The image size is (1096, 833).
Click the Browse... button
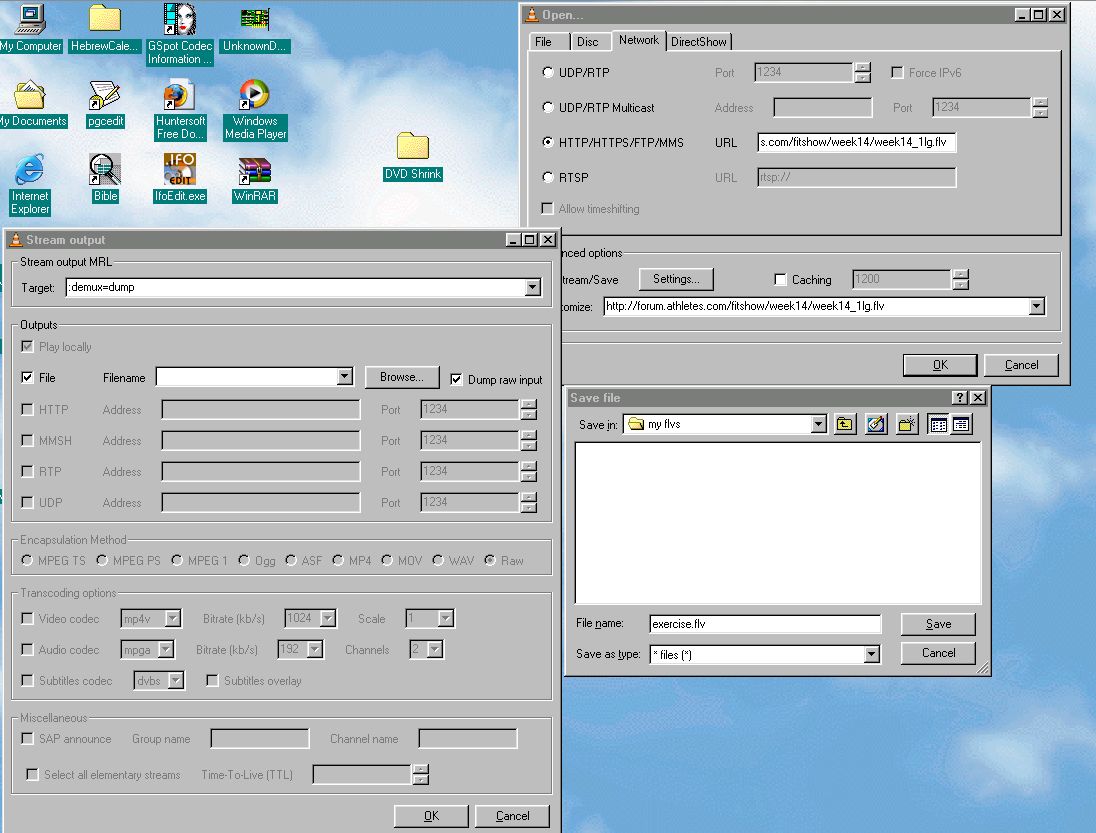click(x=402, y=377)
